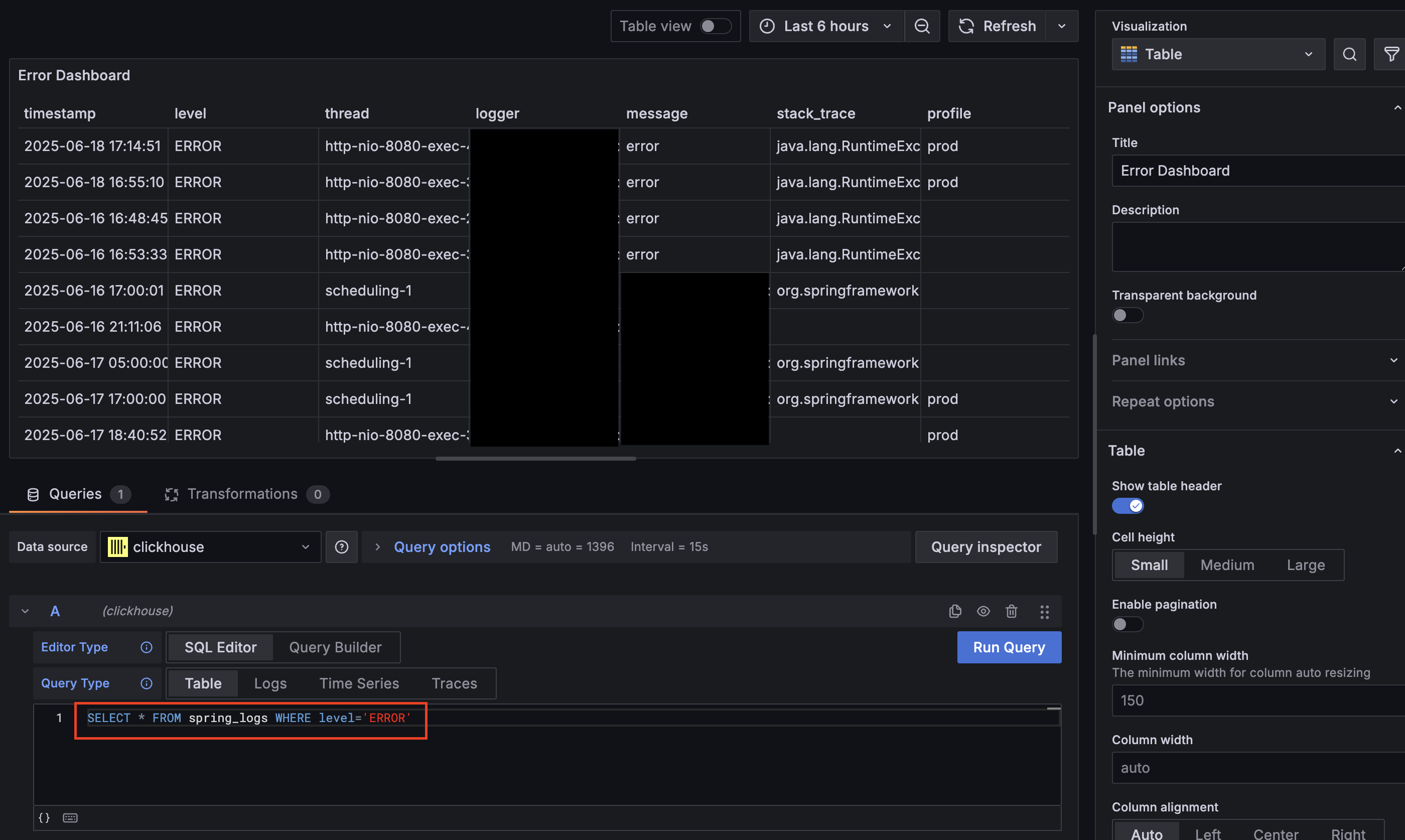
Task: Click the duplicate query icon
Action: coord(955,611)
